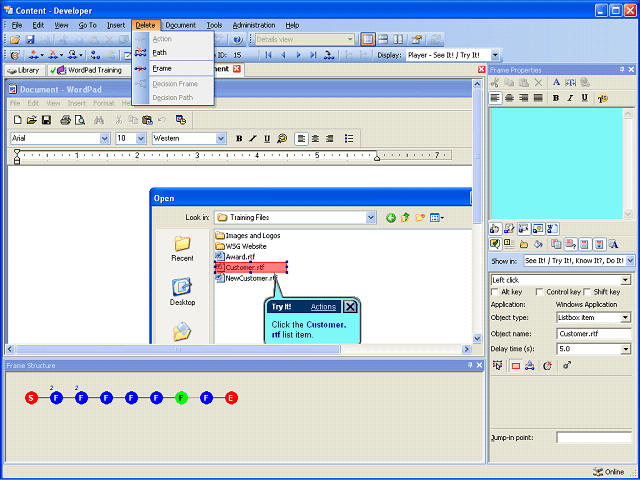Jump to the first frame navigation icon

(x=268, y=55)
